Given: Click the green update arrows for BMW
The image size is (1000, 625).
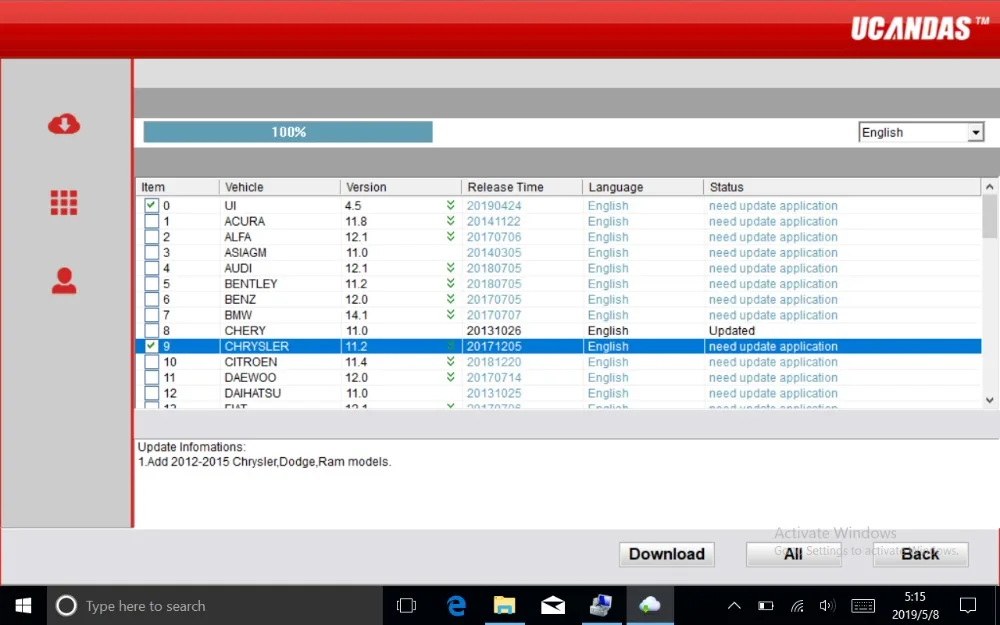Looking at the screenshot, I should tap(450, 314).
